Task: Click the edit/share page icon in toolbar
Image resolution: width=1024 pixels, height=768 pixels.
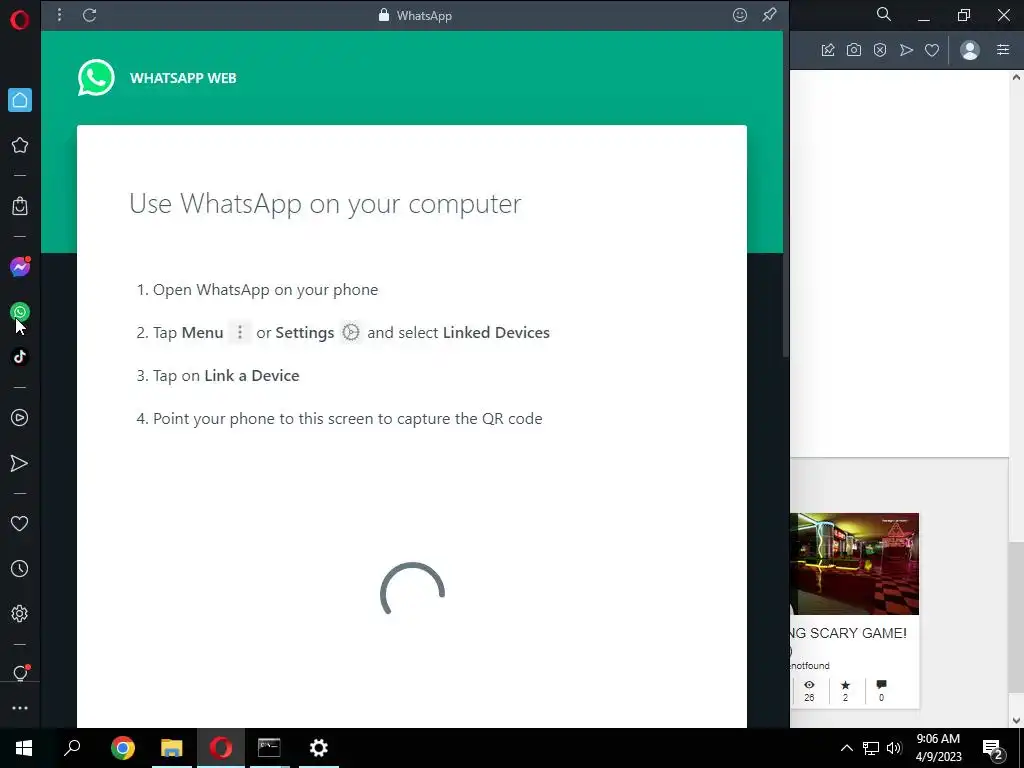Action: [x=828, y=50]
